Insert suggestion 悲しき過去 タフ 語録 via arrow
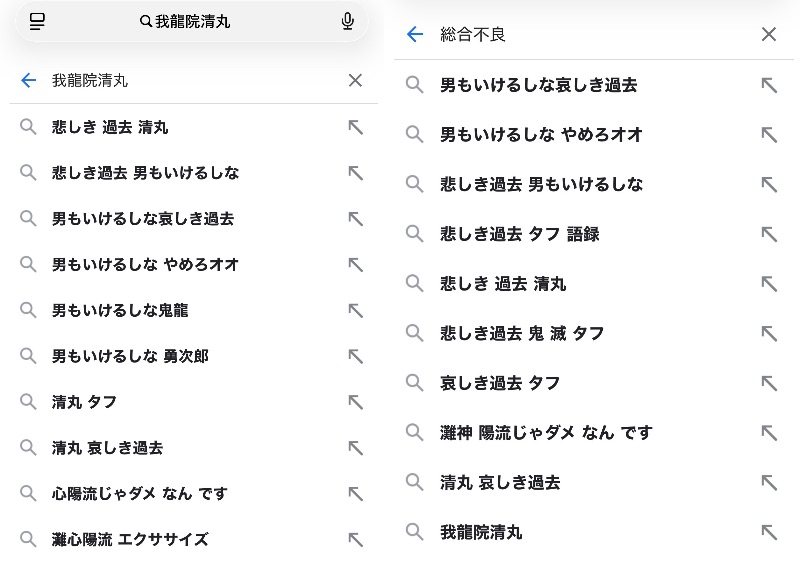The height and width of the screenshot is (570, 800). click(768, 234)
